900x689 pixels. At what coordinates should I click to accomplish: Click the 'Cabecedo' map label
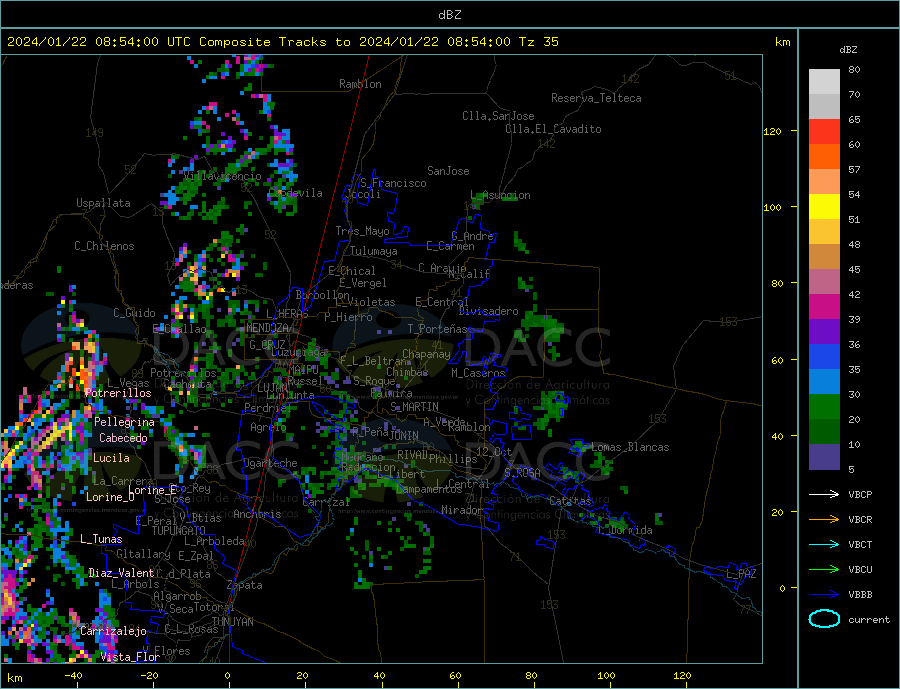point(123,438)
